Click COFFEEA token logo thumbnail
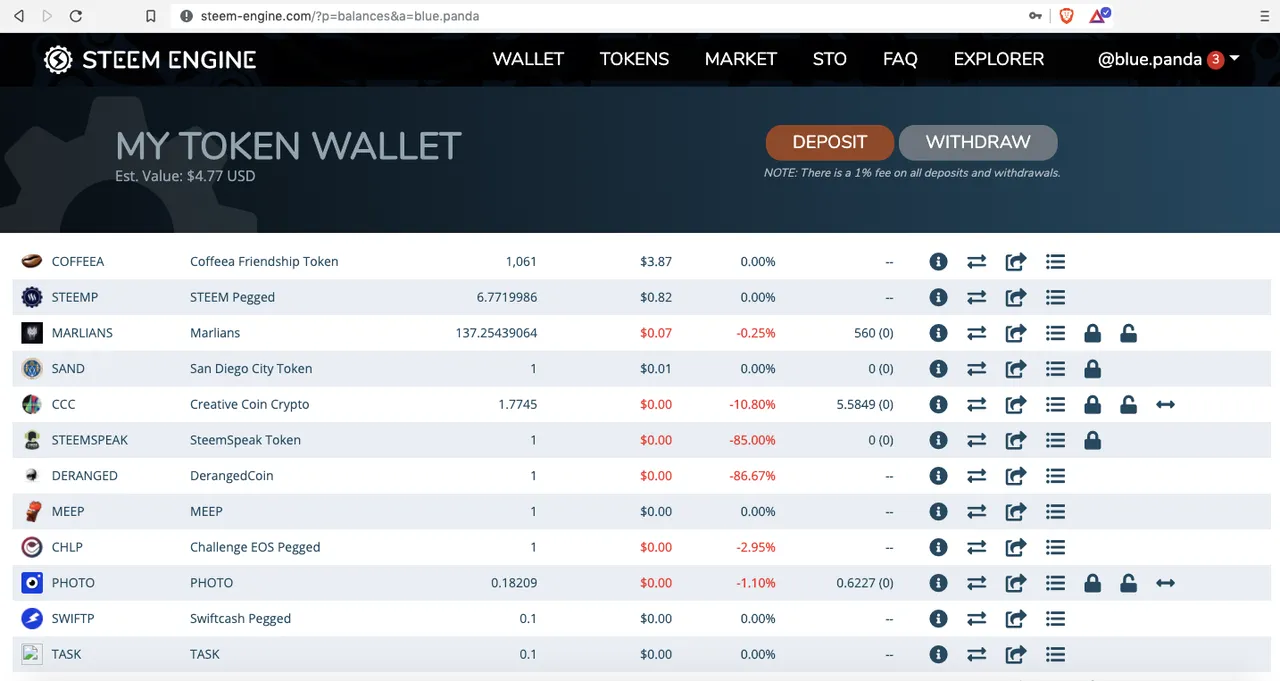Image resolution: width=1280 pixels, height=681 pixels. pos(32,262)
